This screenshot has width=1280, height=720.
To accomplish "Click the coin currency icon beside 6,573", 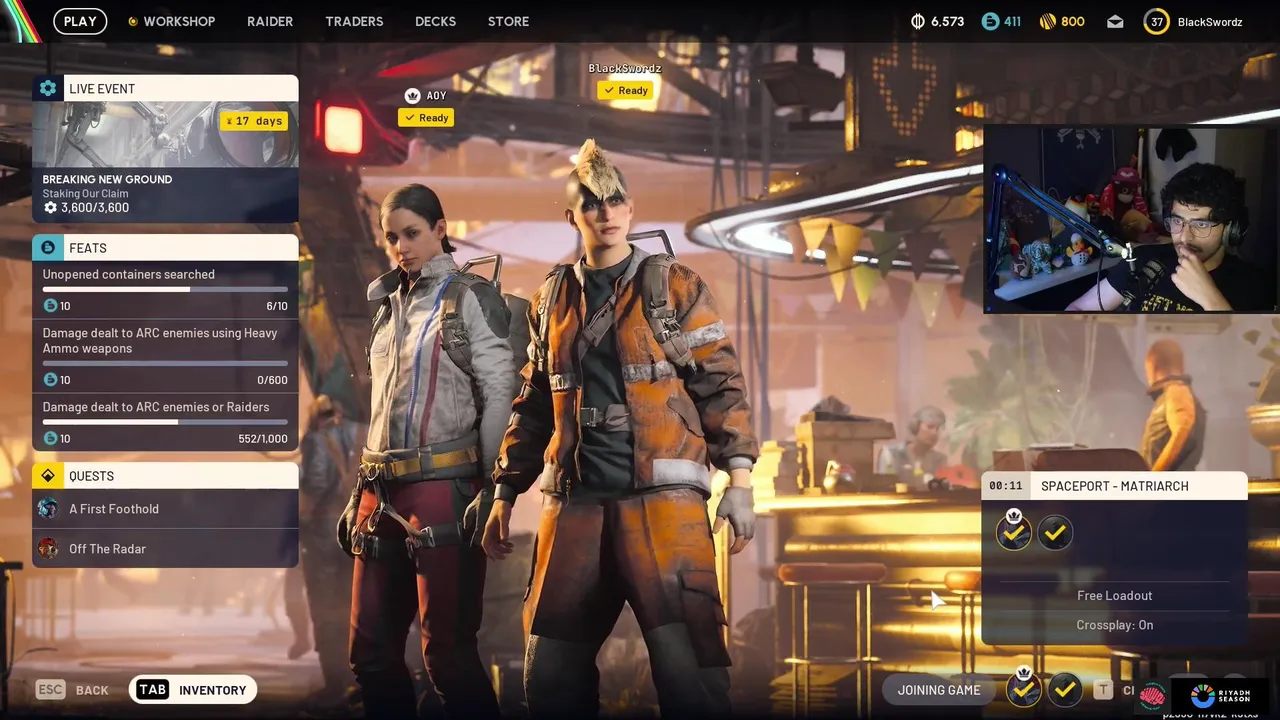I will click(918, 21).
